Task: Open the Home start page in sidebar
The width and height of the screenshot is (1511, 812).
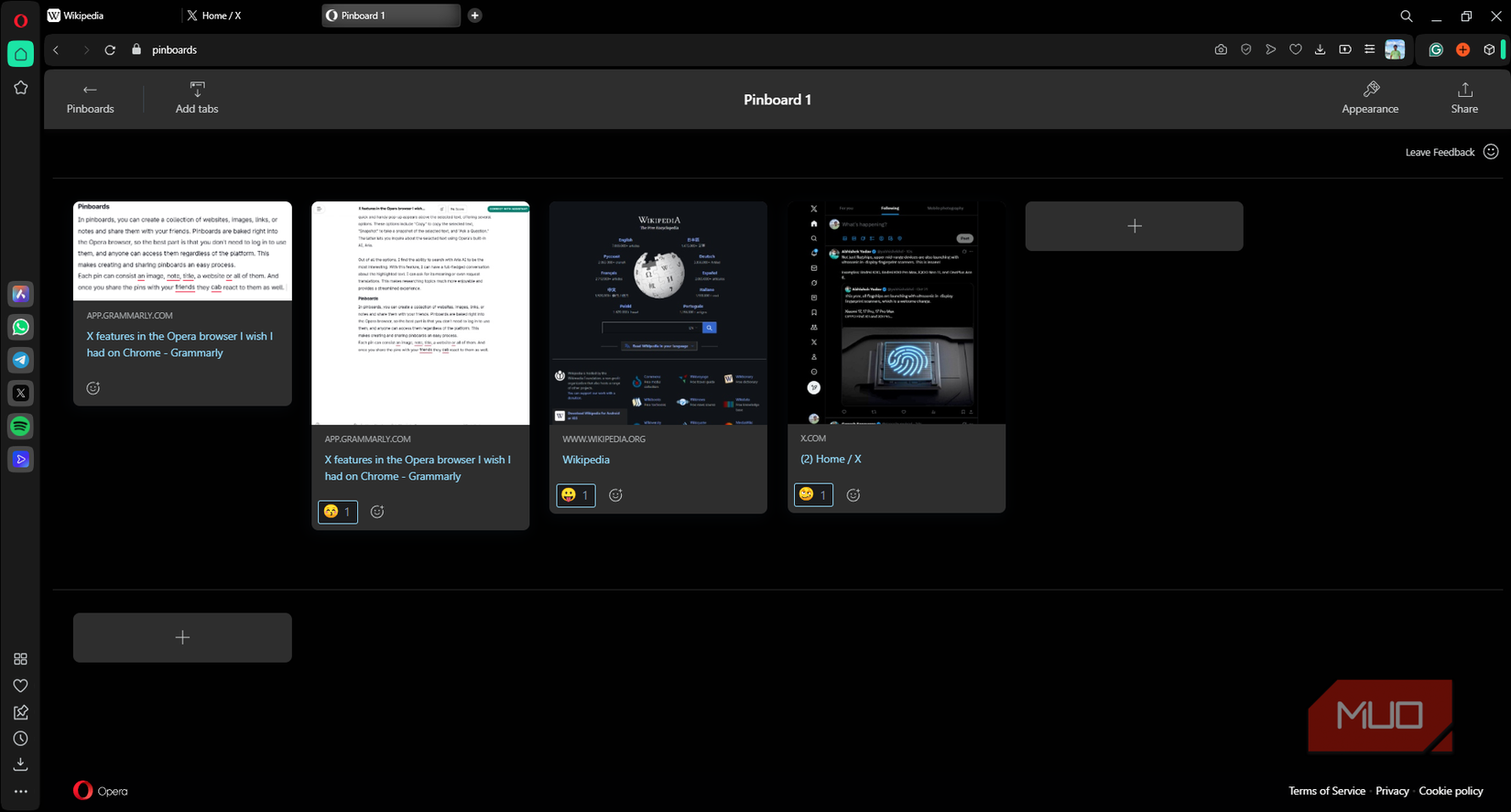Action: (x=20, y=54)
